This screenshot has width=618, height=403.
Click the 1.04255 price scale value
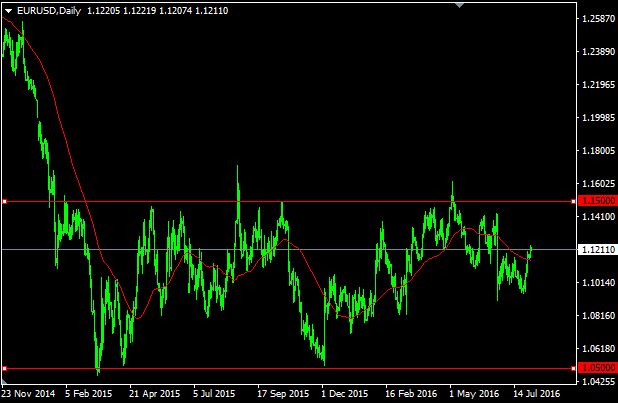tap(598, 381)
